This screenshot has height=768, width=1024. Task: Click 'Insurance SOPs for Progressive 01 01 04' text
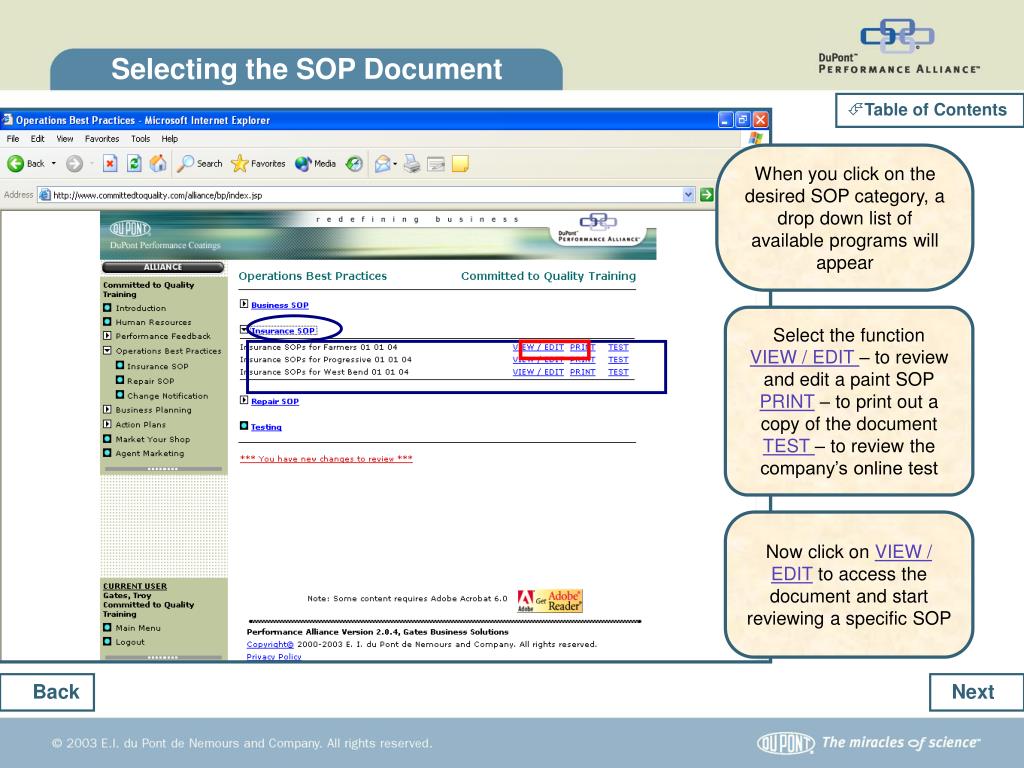[326, 360]
